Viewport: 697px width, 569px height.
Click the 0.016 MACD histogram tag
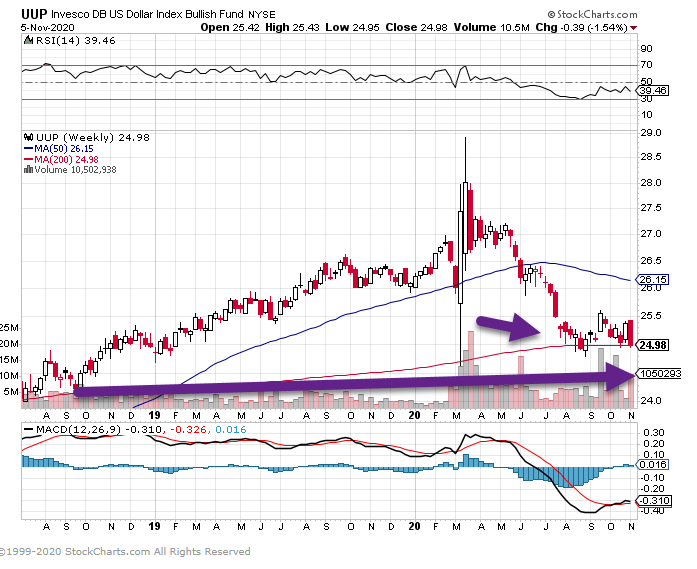(x=653, y=465)
